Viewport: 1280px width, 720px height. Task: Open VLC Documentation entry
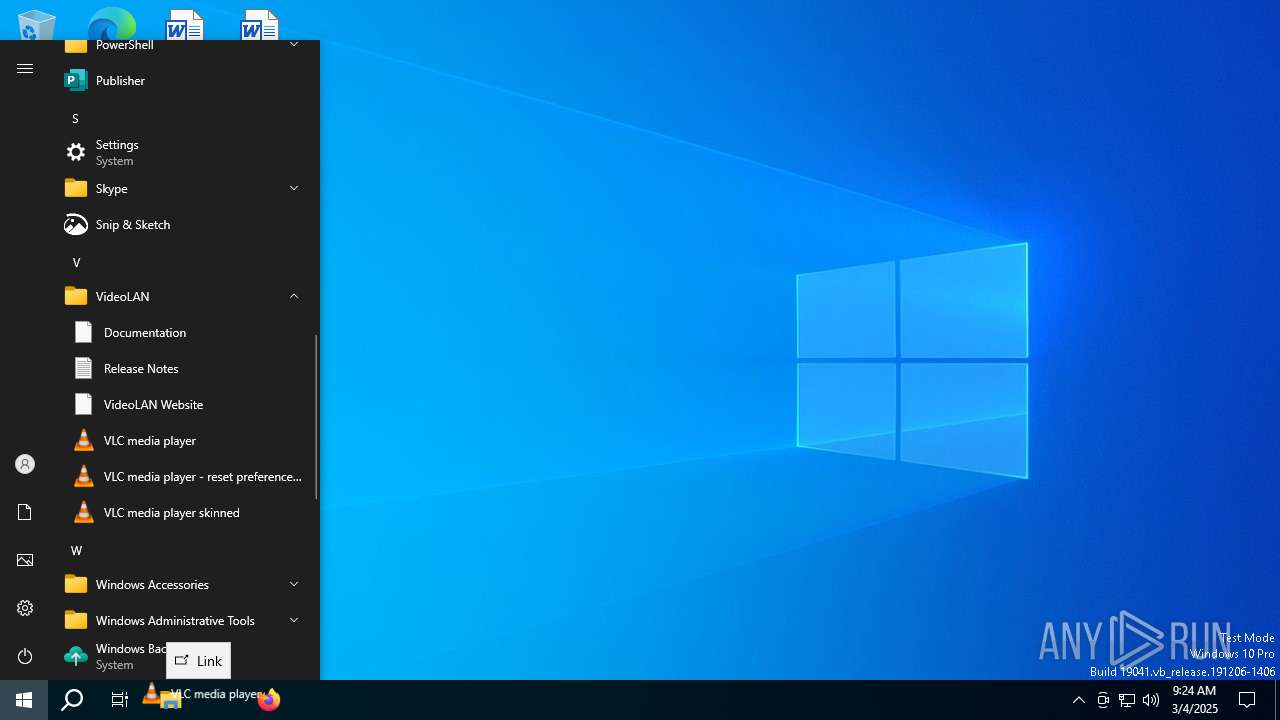(184, 332)
